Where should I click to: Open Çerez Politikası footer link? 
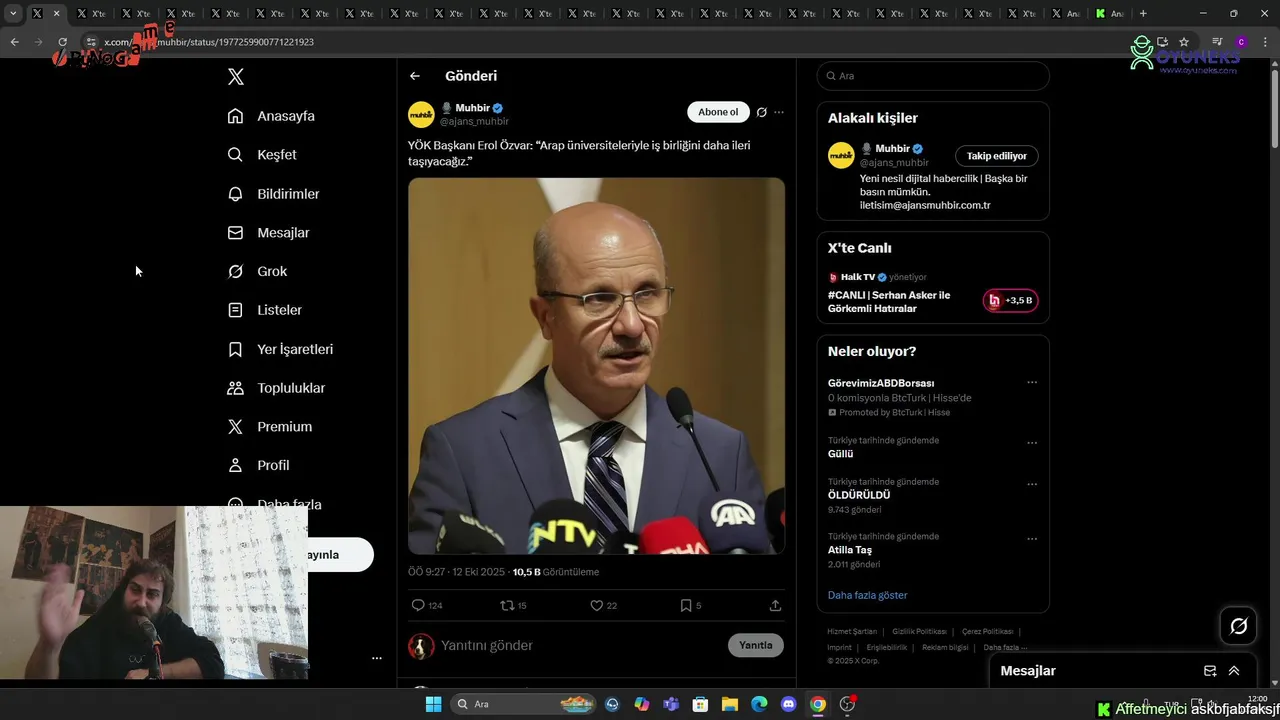coord(987,632)
